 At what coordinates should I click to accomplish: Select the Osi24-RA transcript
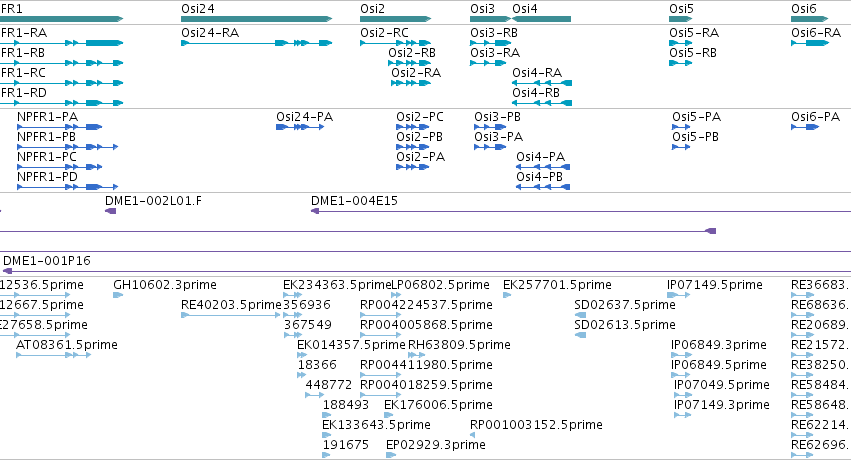pyautogui.click(x=256, y=43)
